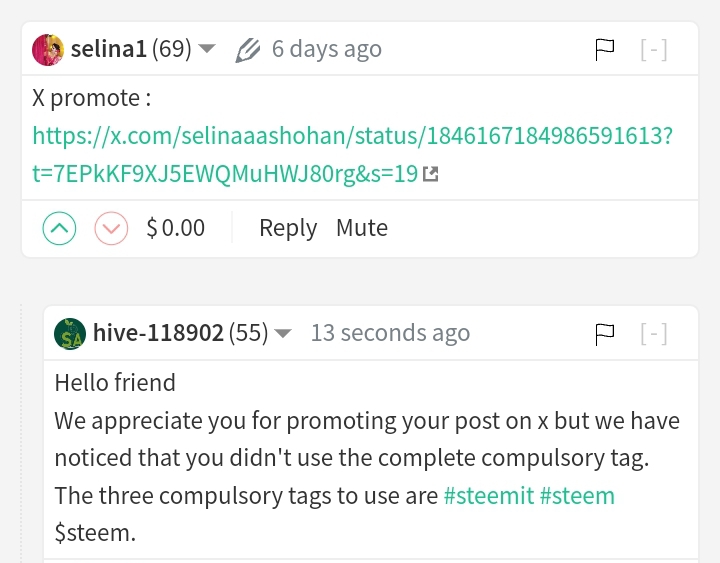Click the $0.00 payout value
This screenshot has height=563, width=720.
coord(175,228)
